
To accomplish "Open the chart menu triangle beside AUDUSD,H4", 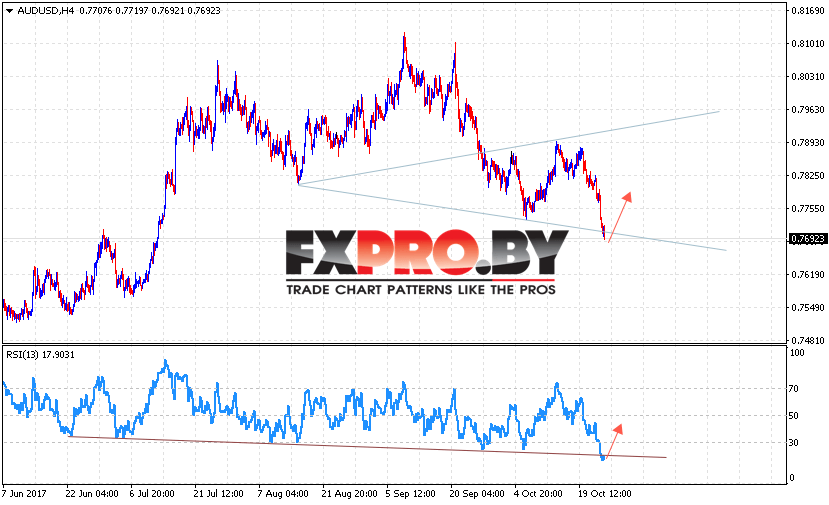I will (x=9, y=11).
